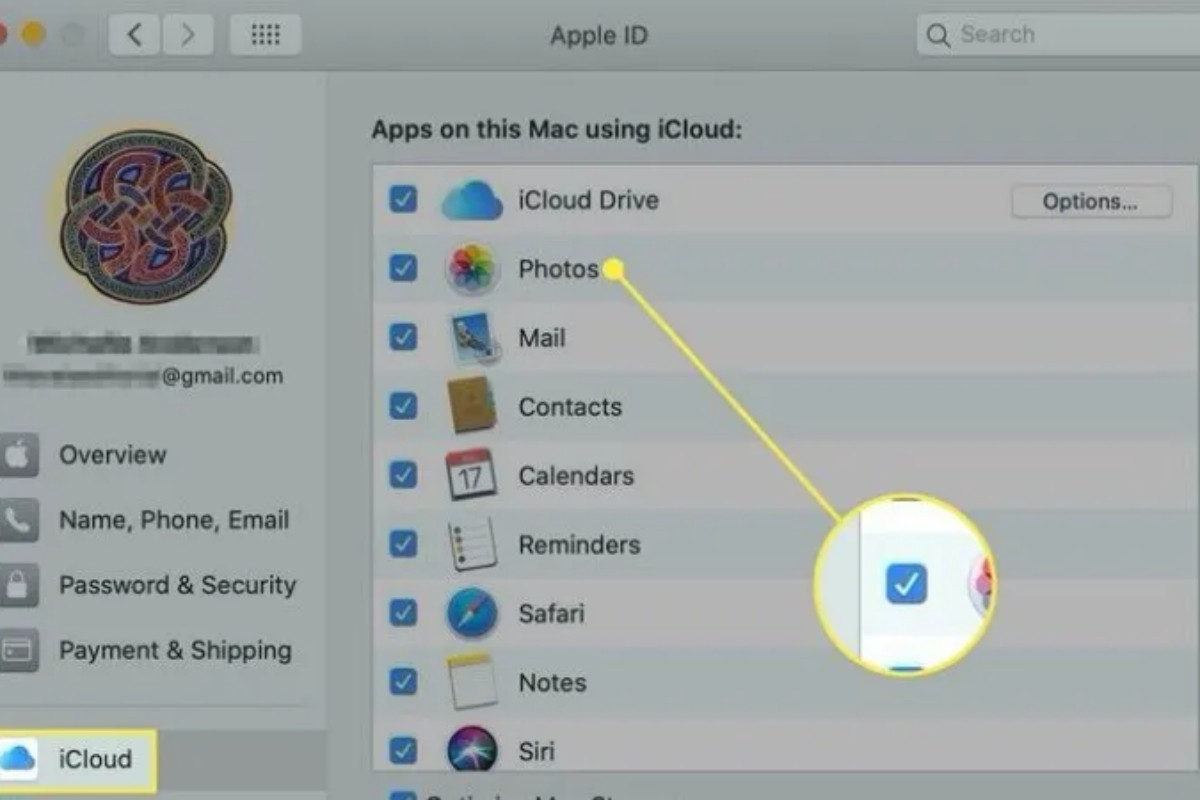This screenshot has width=1200, height=800.
Task: Uncheck the Safari checkbox
Action: pos(403,613)
